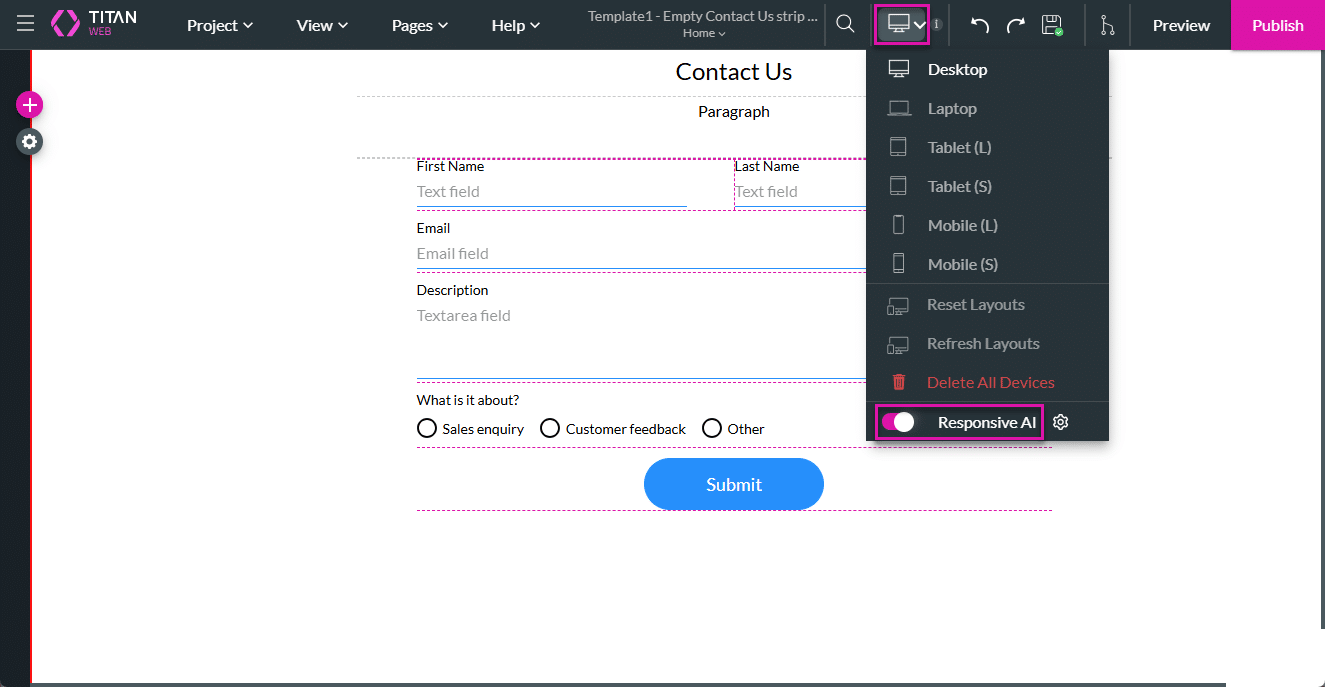Choose Delete All Devices option
The width and height of the screenshot is (1325, 687).
[990, 383]
